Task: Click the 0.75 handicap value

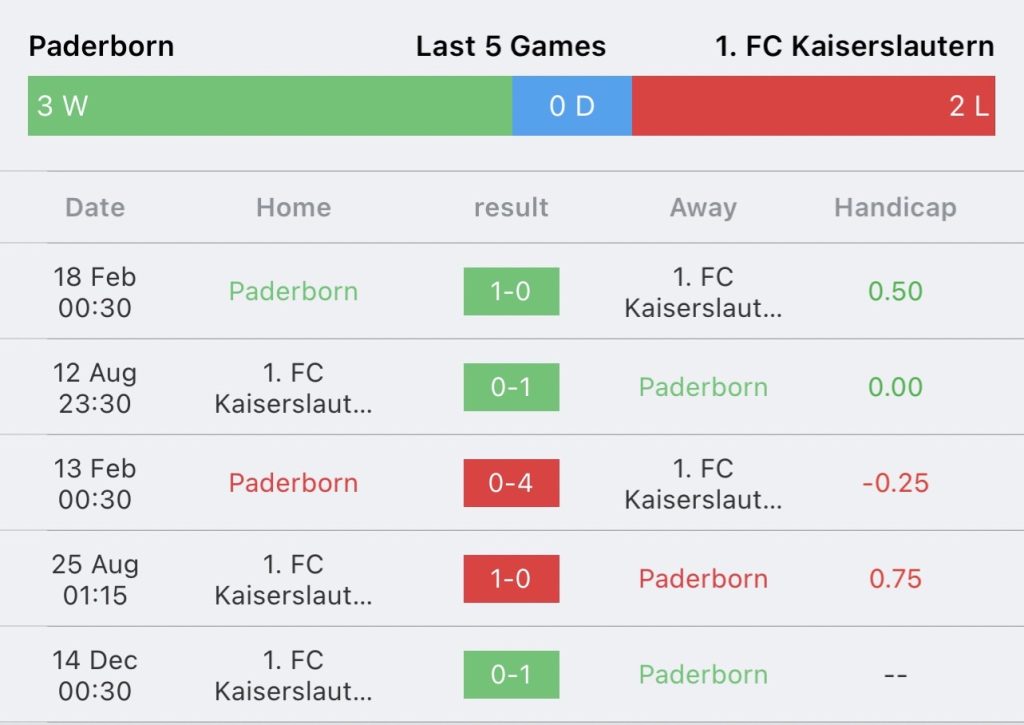Action: (895, 579)
